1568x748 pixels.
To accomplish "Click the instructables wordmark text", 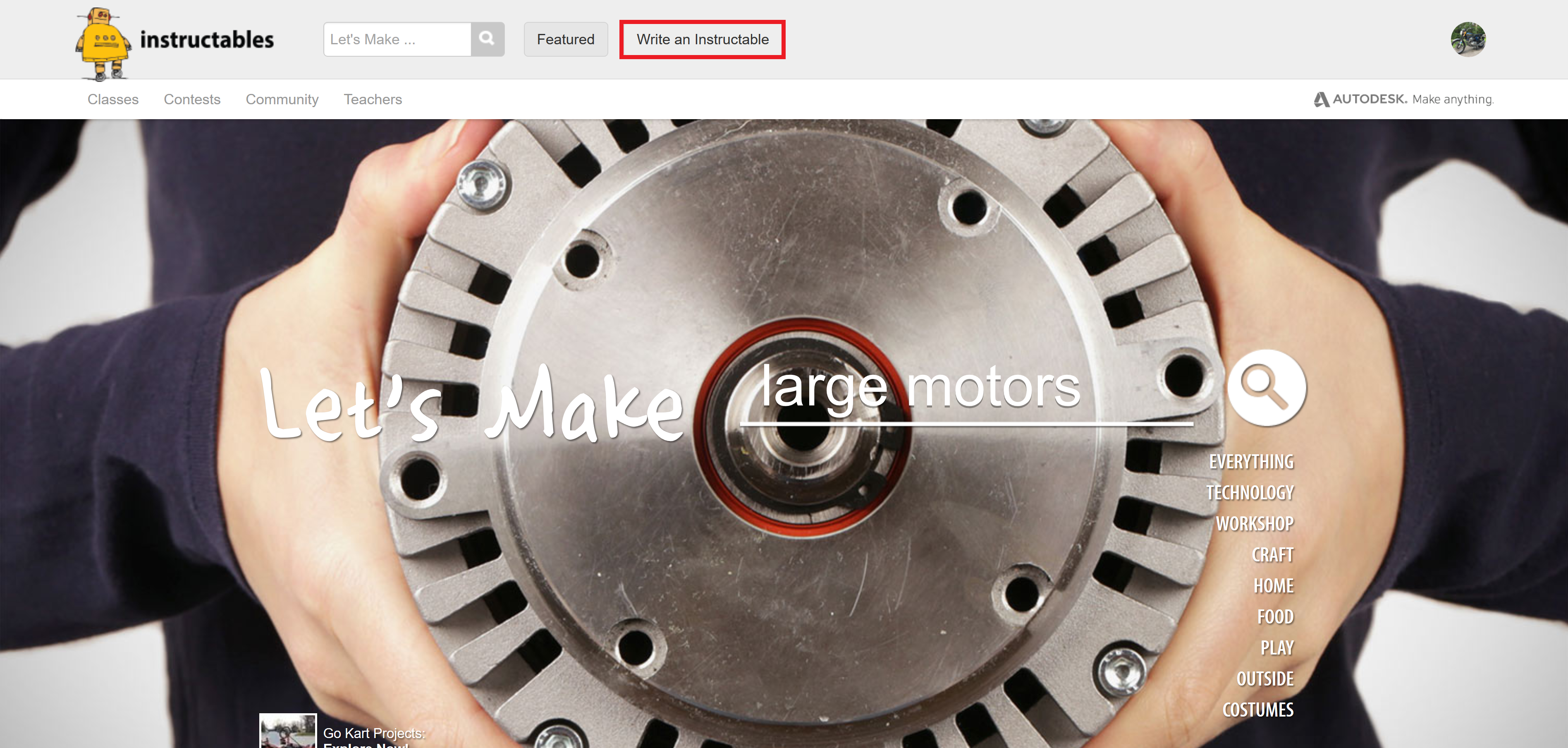I will coord(207,40).
